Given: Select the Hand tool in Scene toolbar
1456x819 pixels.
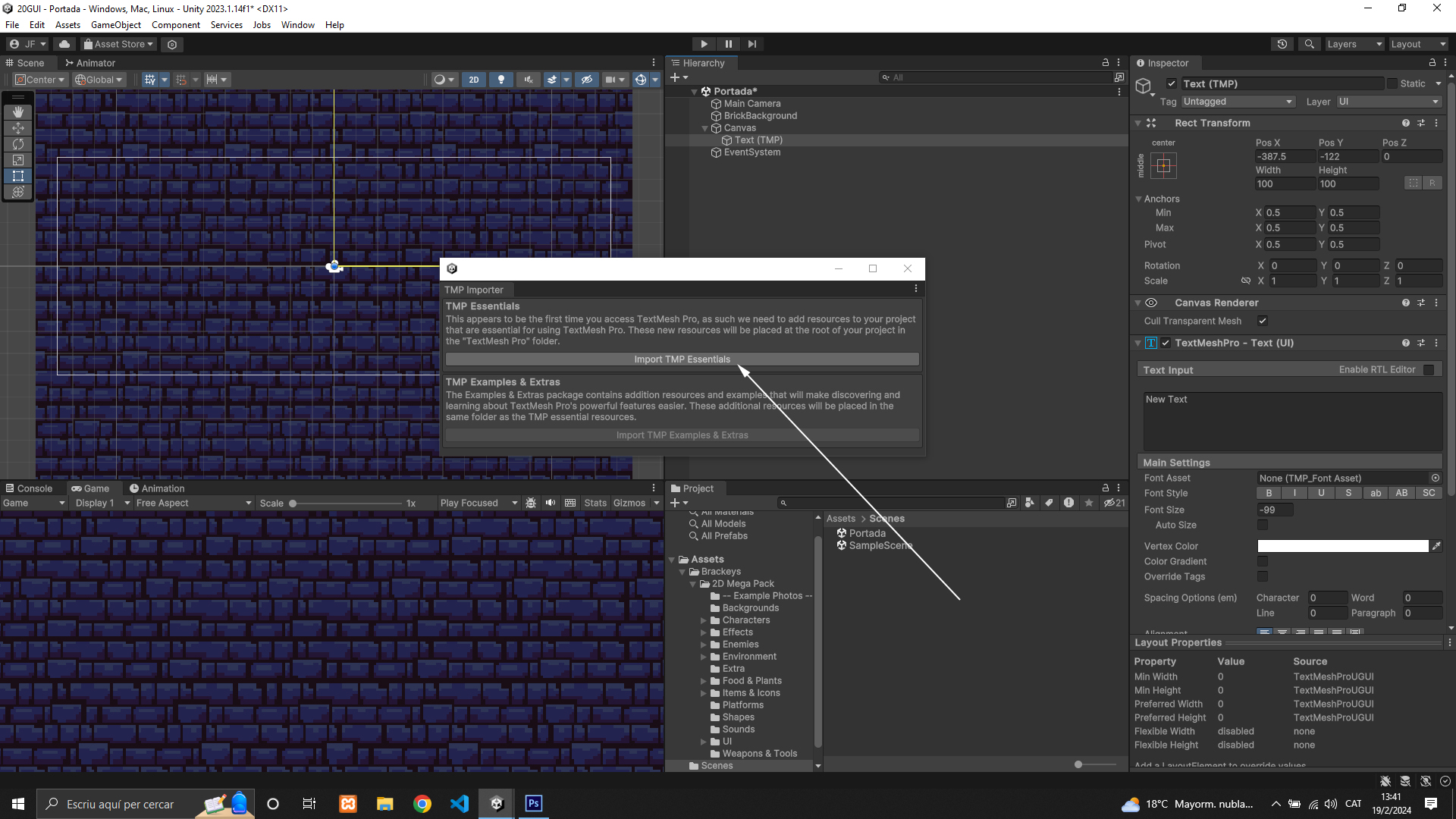Looking at the screenshot, I should (x=18, y=112).
